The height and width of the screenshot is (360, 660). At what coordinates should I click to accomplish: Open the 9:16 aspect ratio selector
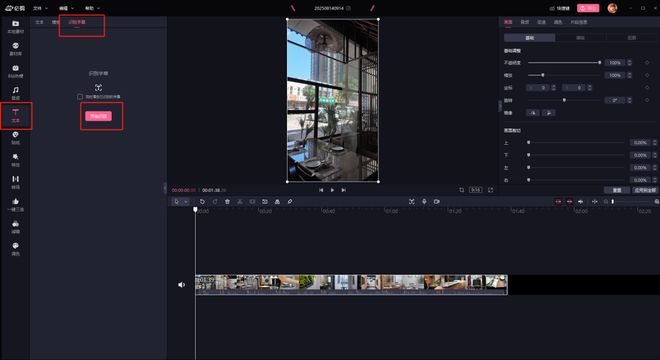pos(476,190)
